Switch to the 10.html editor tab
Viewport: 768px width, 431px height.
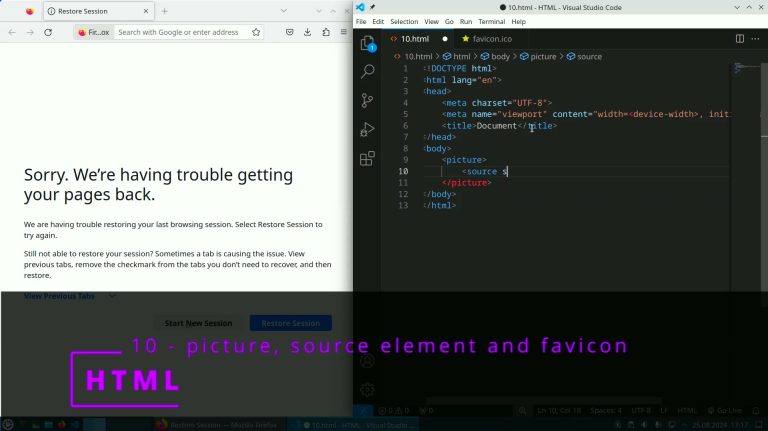pos(415,39)
